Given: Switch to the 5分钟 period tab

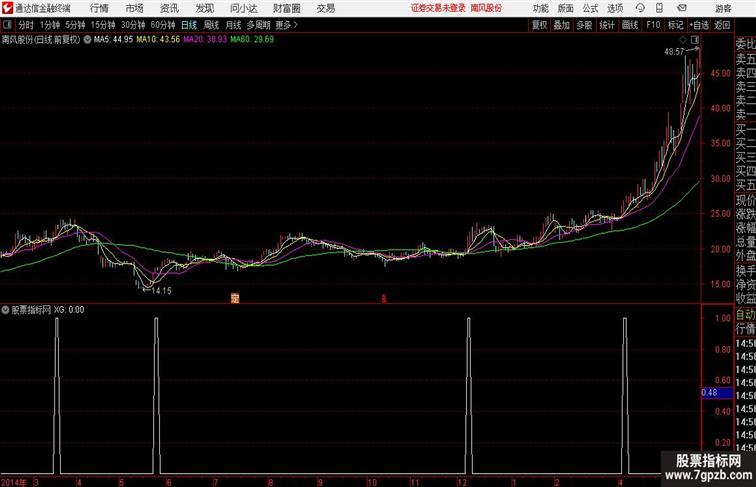Looking at the screenshot, I should pyautogui.click(x=75, y=25).
